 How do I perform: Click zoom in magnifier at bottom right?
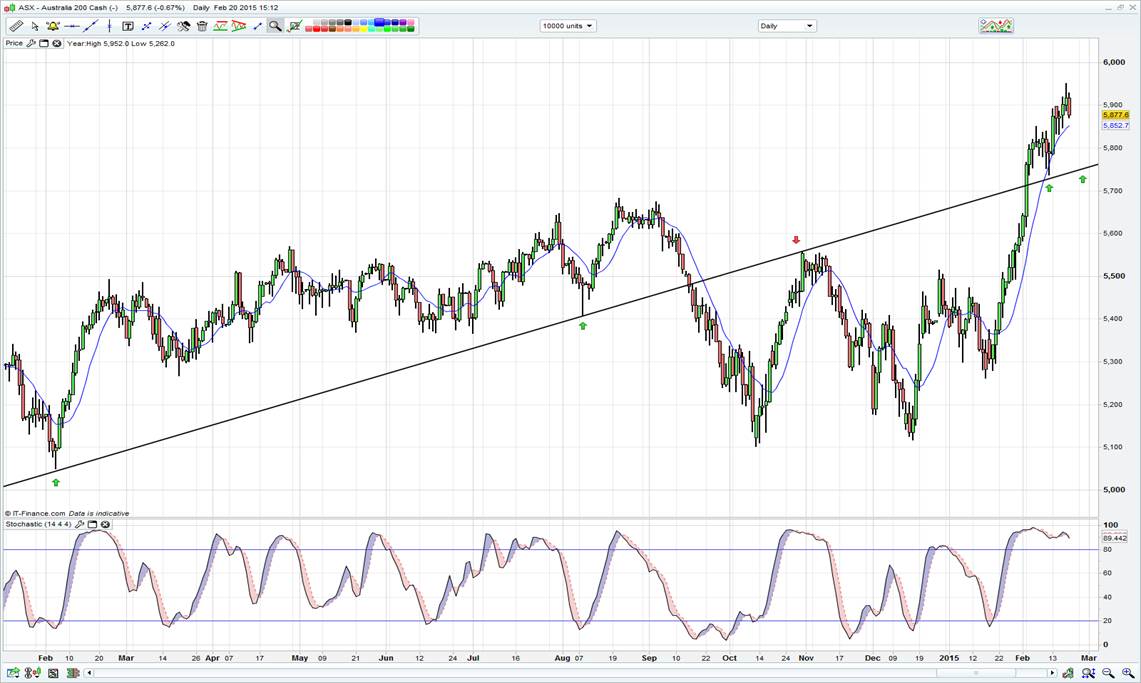pos(1127,673)
